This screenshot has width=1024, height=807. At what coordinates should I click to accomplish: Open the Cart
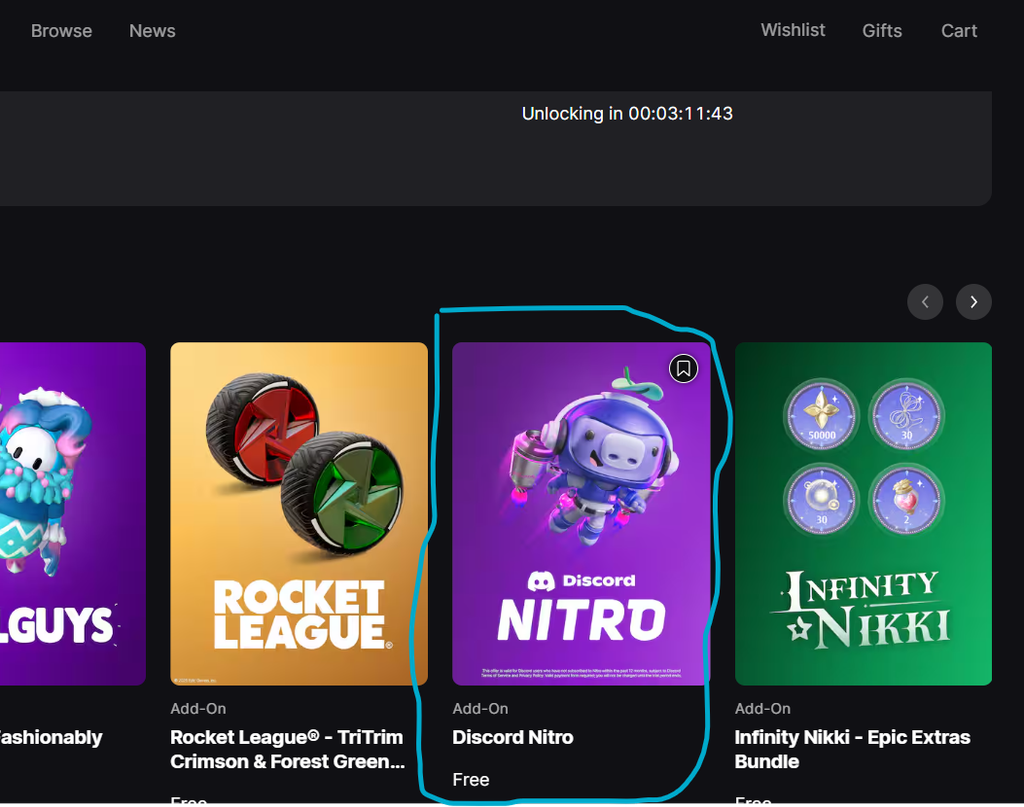[x=959, y=31]
